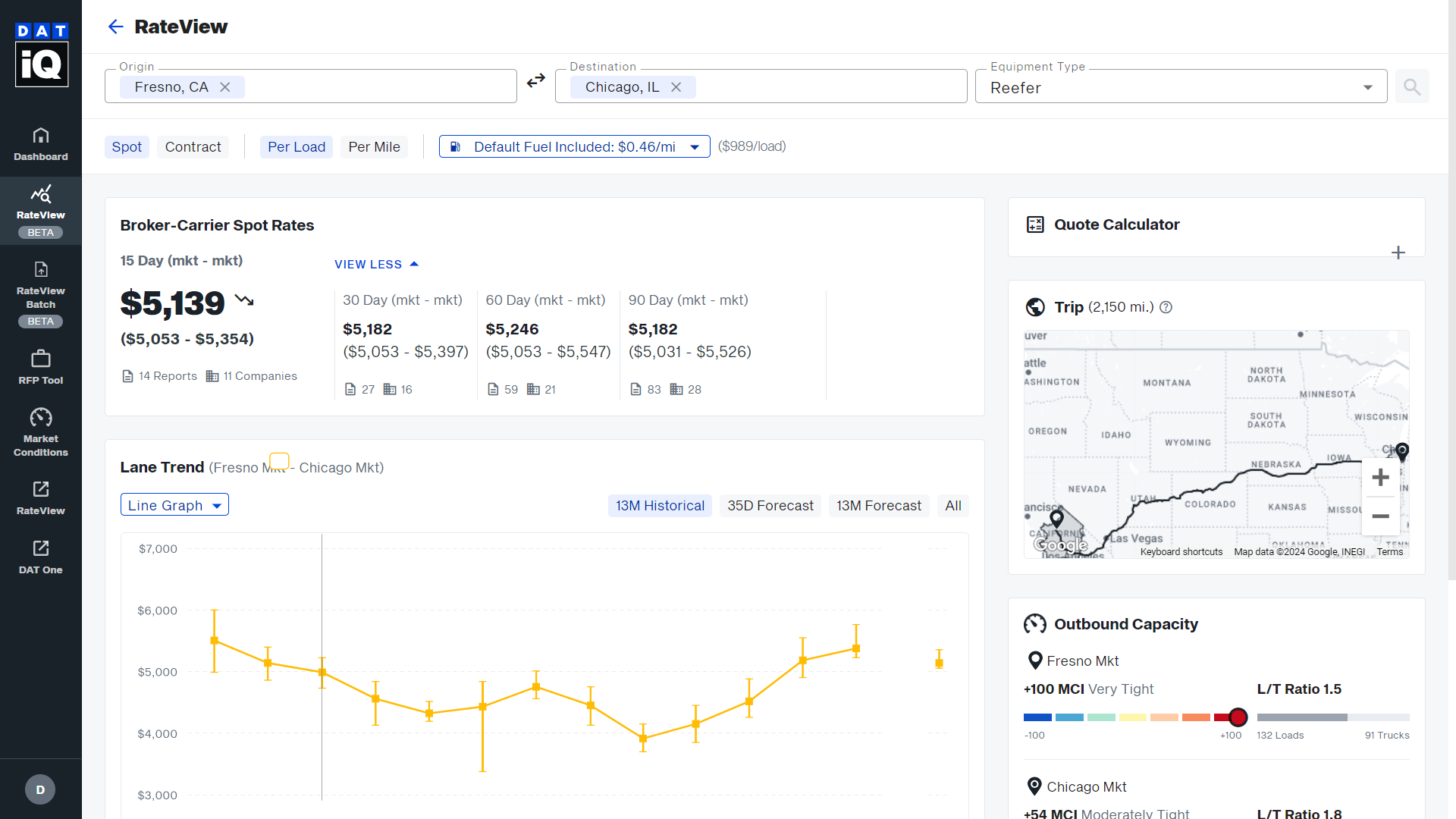Click the Chicago destination map pin
The width and height of the screenshot is (1456, 819).
pyautogui.click(x=1402, y=451)
